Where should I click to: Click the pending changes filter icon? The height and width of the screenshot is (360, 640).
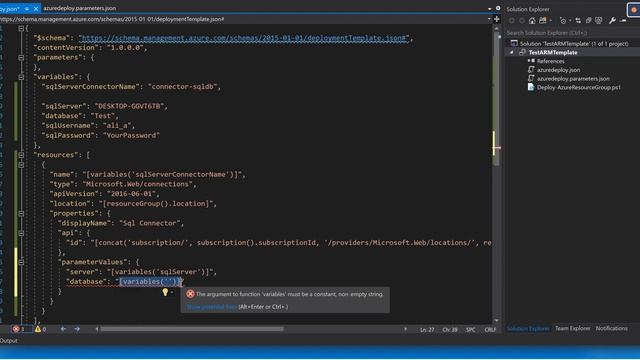point(563,20)
